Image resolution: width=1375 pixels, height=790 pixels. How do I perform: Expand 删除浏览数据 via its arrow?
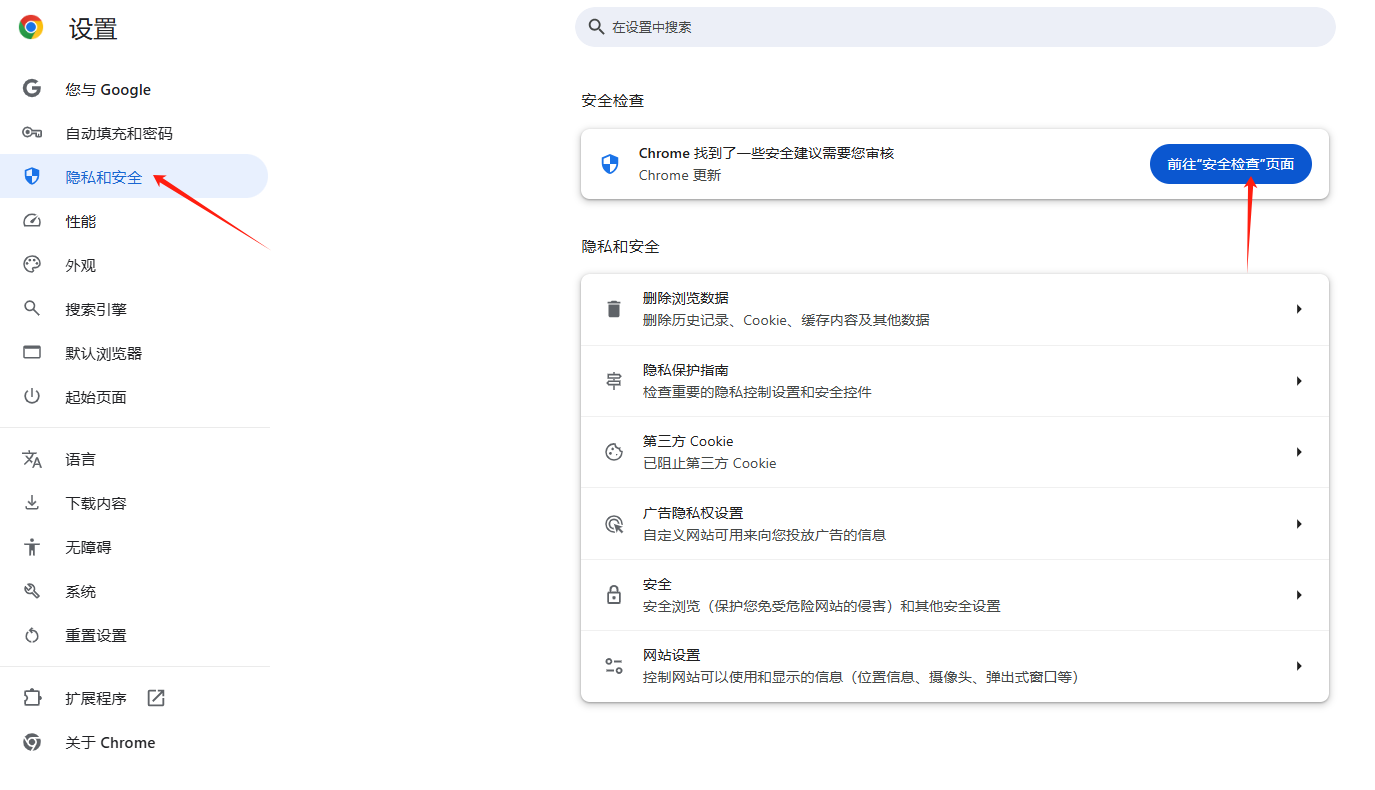(1299, 309)
